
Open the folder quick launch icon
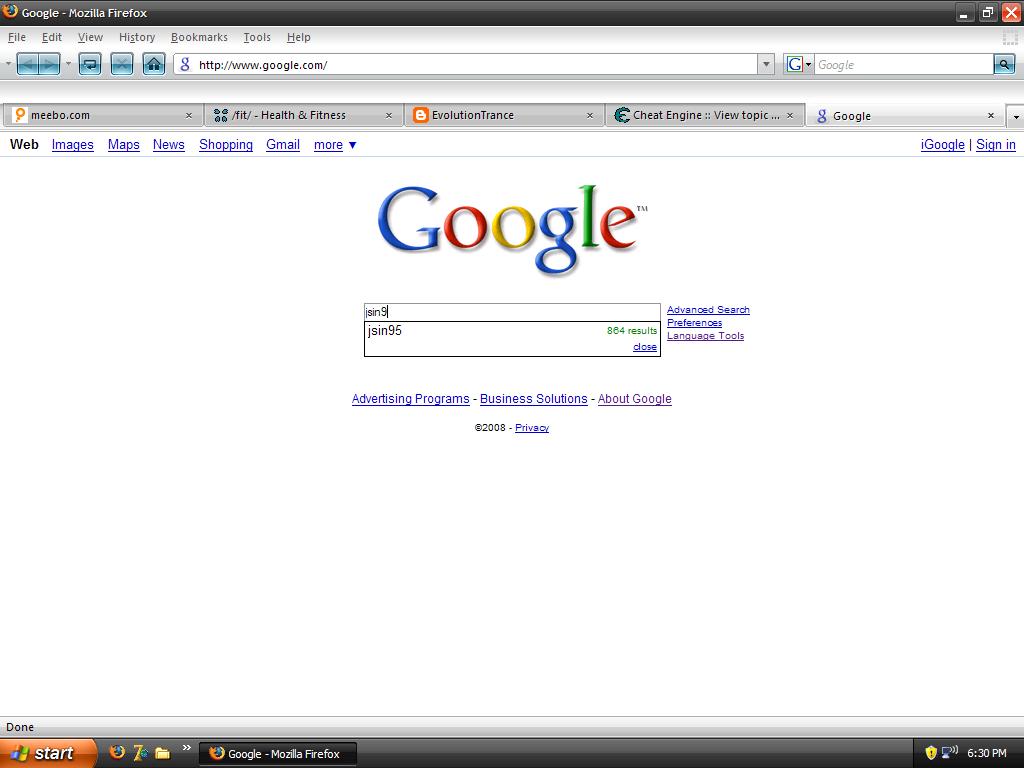[x=163, y=753]
